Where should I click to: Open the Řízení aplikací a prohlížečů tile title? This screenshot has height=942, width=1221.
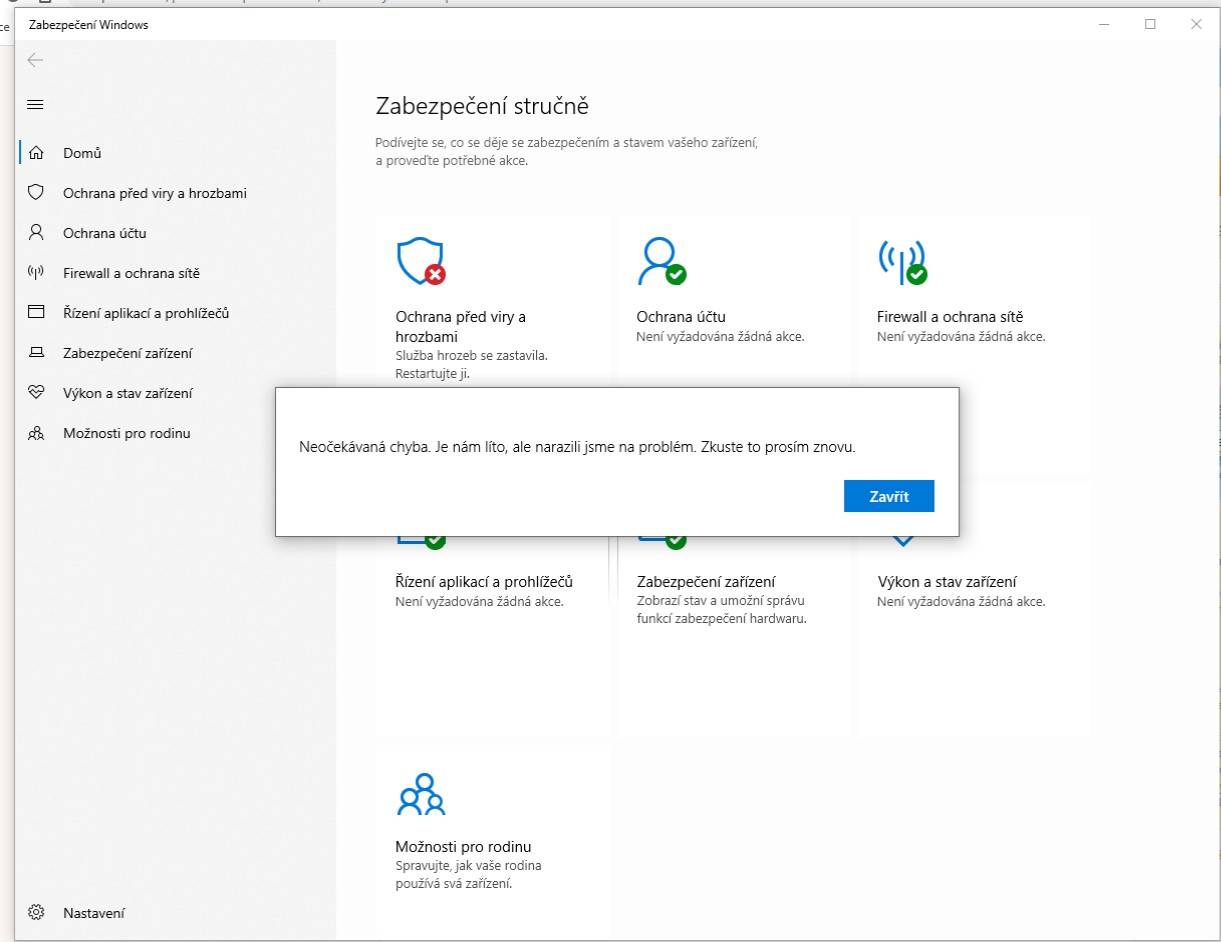pos(484,582)
